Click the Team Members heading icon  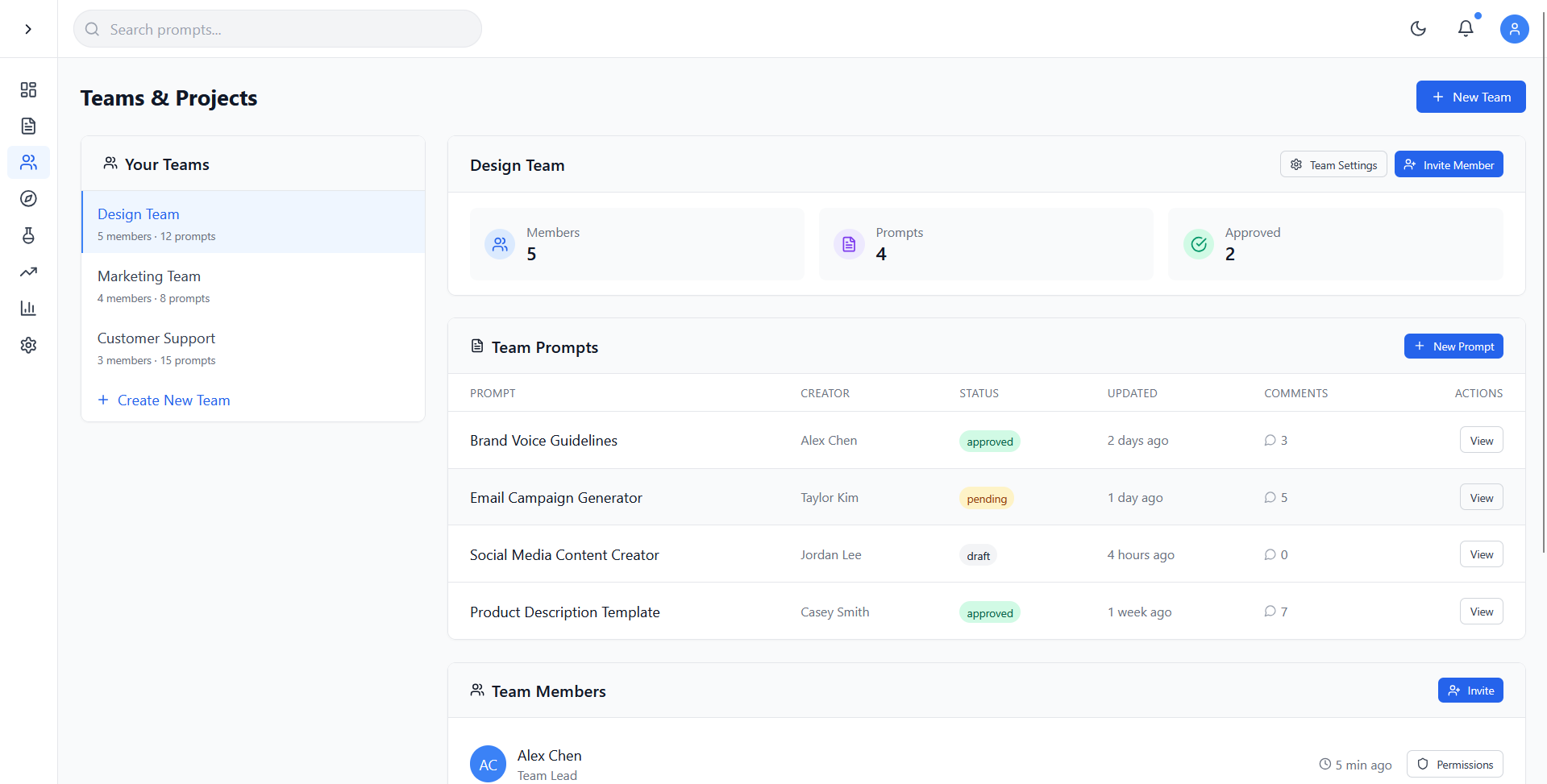coord(477,691)
